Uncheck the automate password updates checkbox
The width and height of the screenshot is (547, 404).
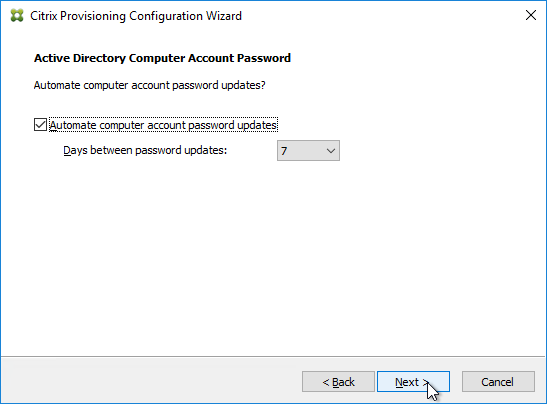click(40, 125)
